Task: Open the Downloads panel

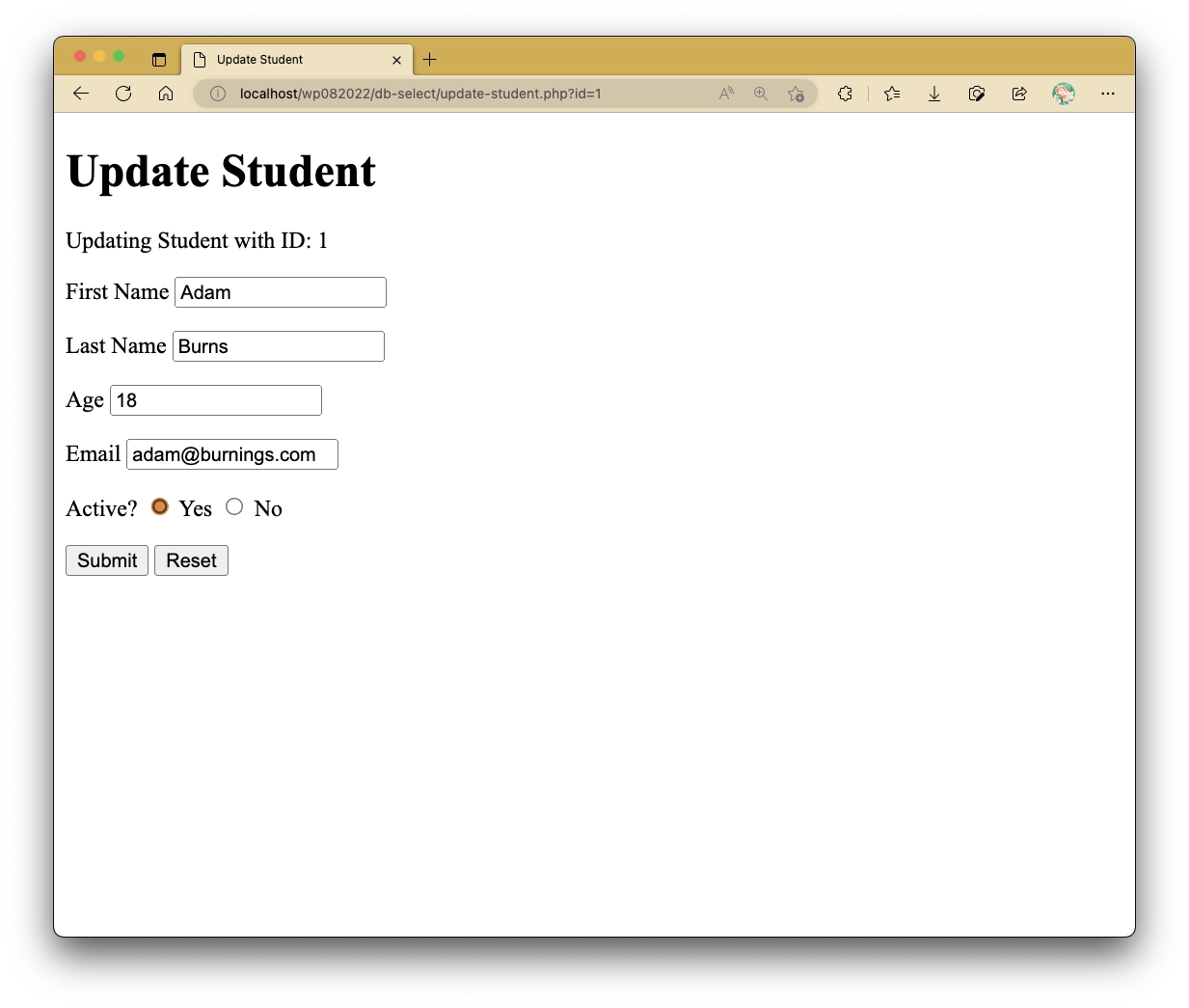Action: 934,94
